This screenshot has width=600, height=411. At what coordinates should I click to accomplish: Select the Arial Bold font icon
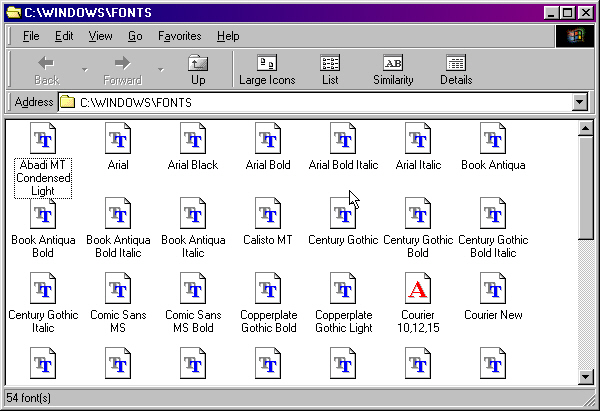point(268,138)
